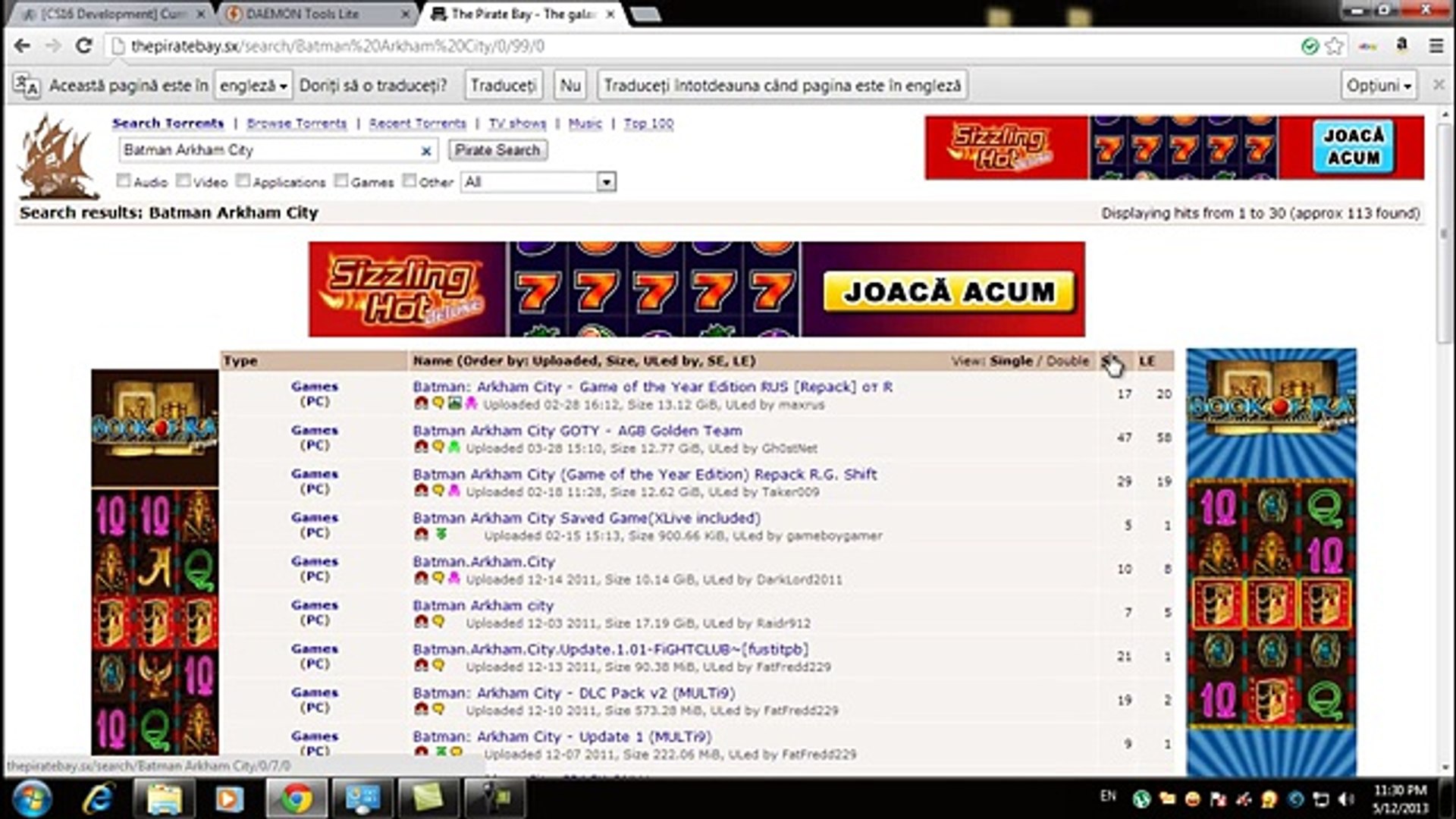
Task: Open the Batman Arkham City GOTY AGB torrent
Action: coord(577,431)
